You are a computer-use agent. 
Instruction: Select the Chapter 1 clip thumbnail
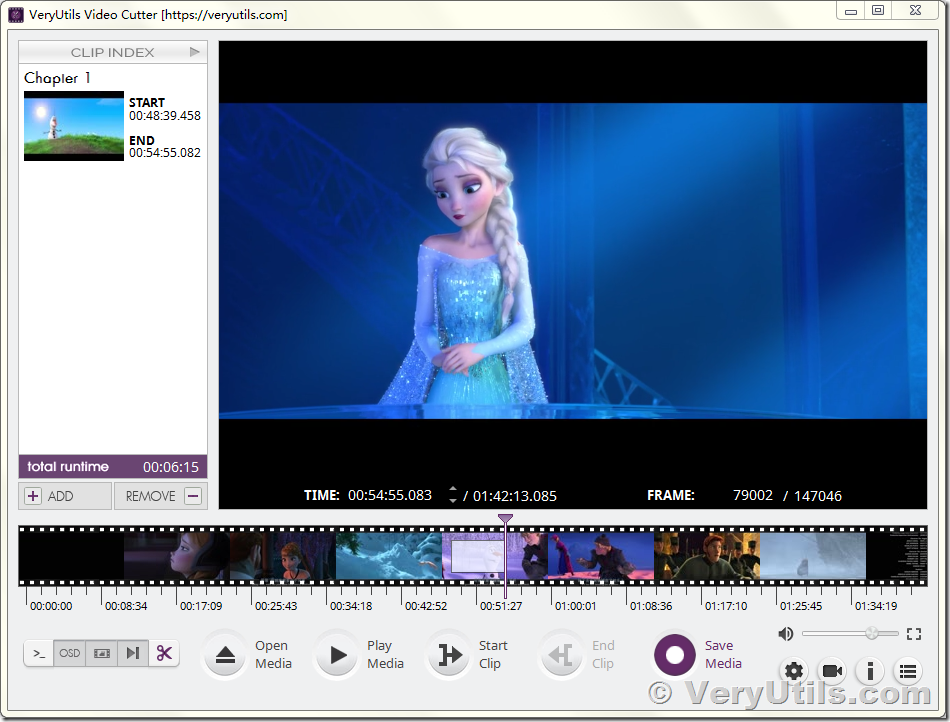pos(74,126)
